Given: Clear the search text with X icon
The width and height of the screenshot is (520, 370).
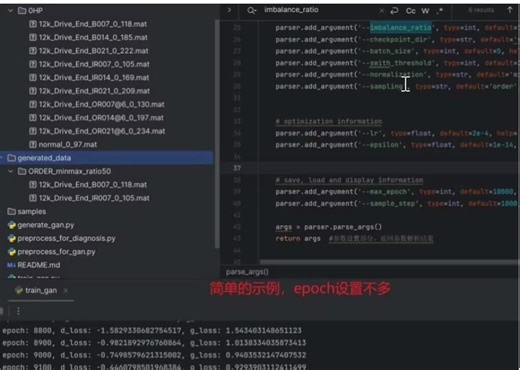Looking at the screenshot, I should point(381,11).
